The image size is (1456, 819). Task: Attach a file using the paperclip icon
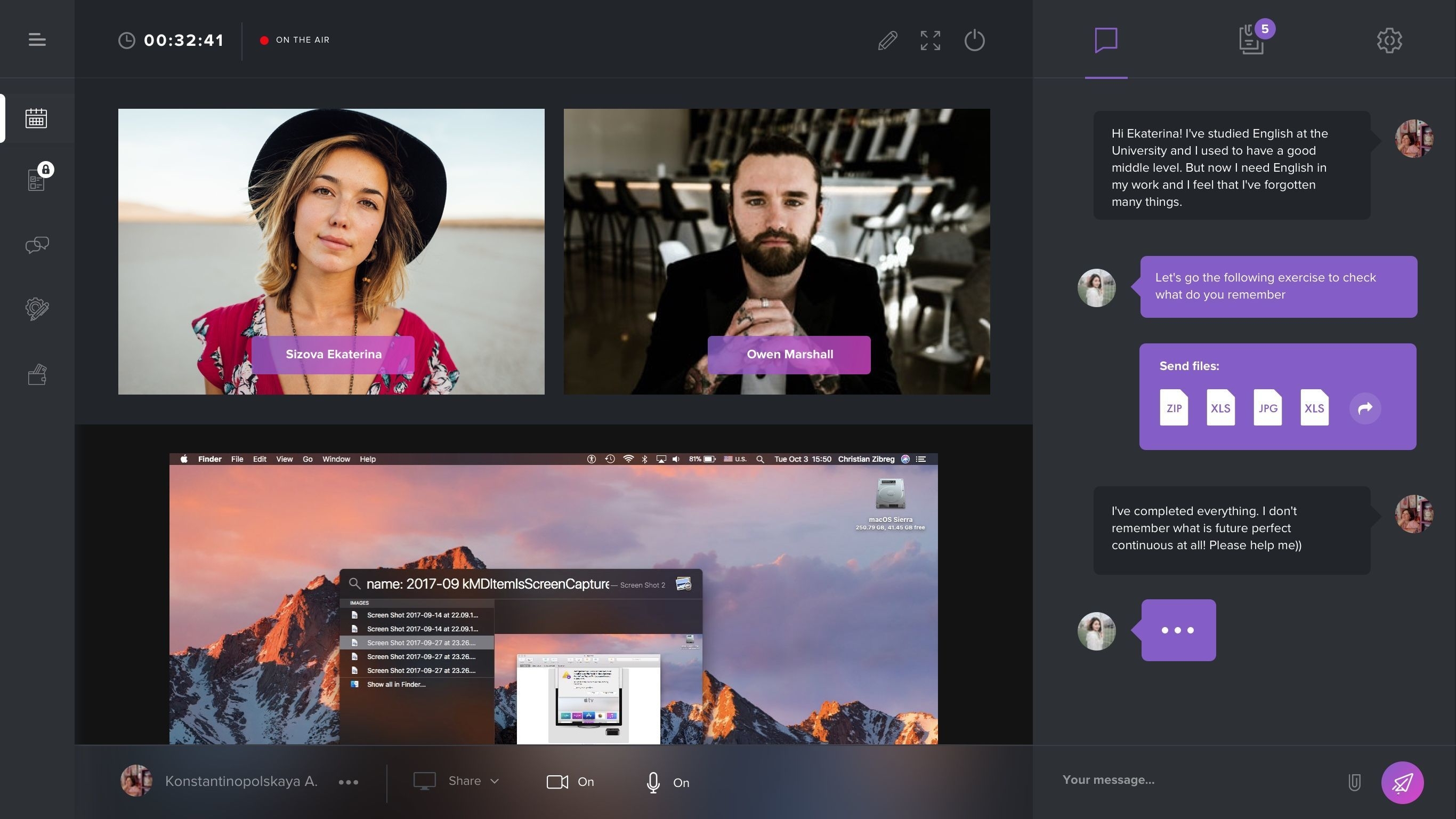point(1354,782)
